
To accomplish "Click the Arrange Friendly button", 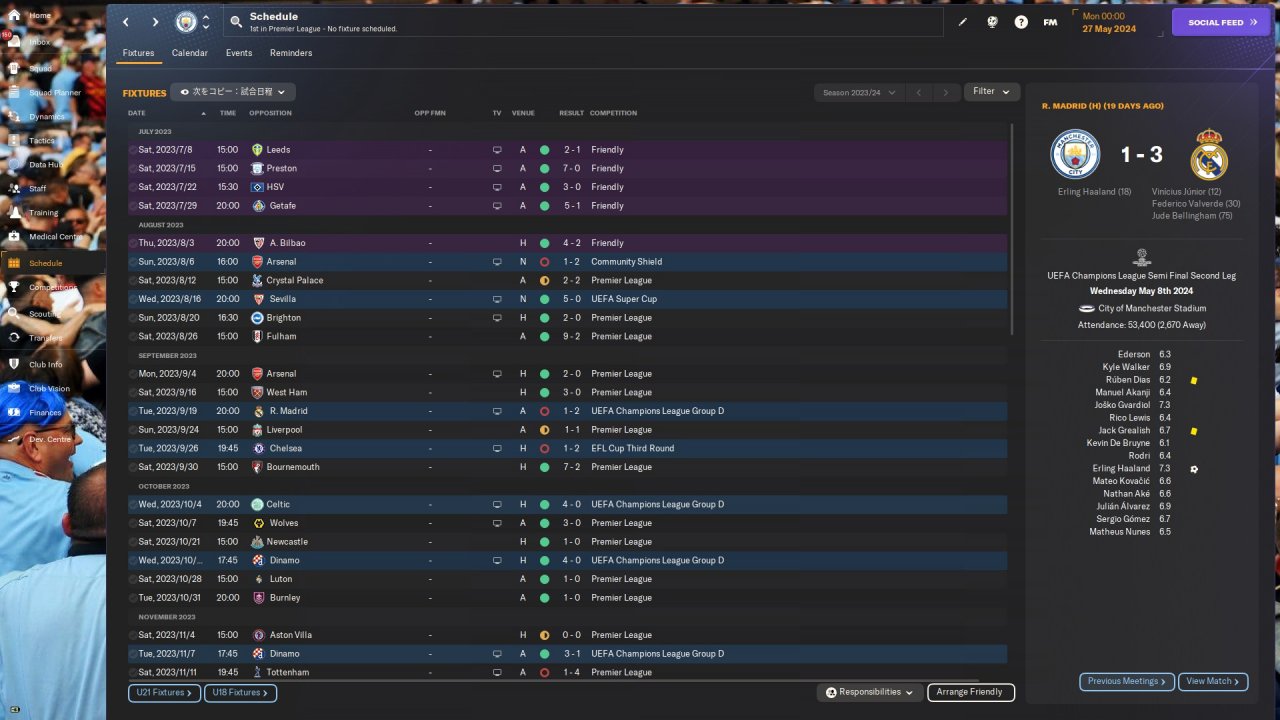I will 970,692.
